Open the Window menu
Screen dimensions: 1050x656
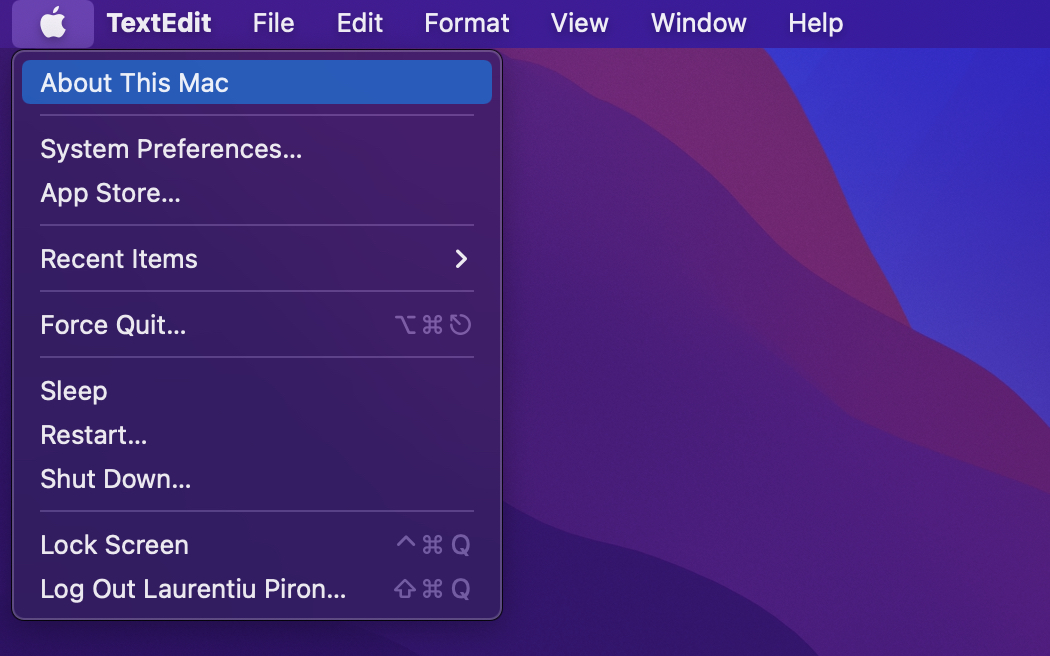pyautogui.click(x=698, y=23)
